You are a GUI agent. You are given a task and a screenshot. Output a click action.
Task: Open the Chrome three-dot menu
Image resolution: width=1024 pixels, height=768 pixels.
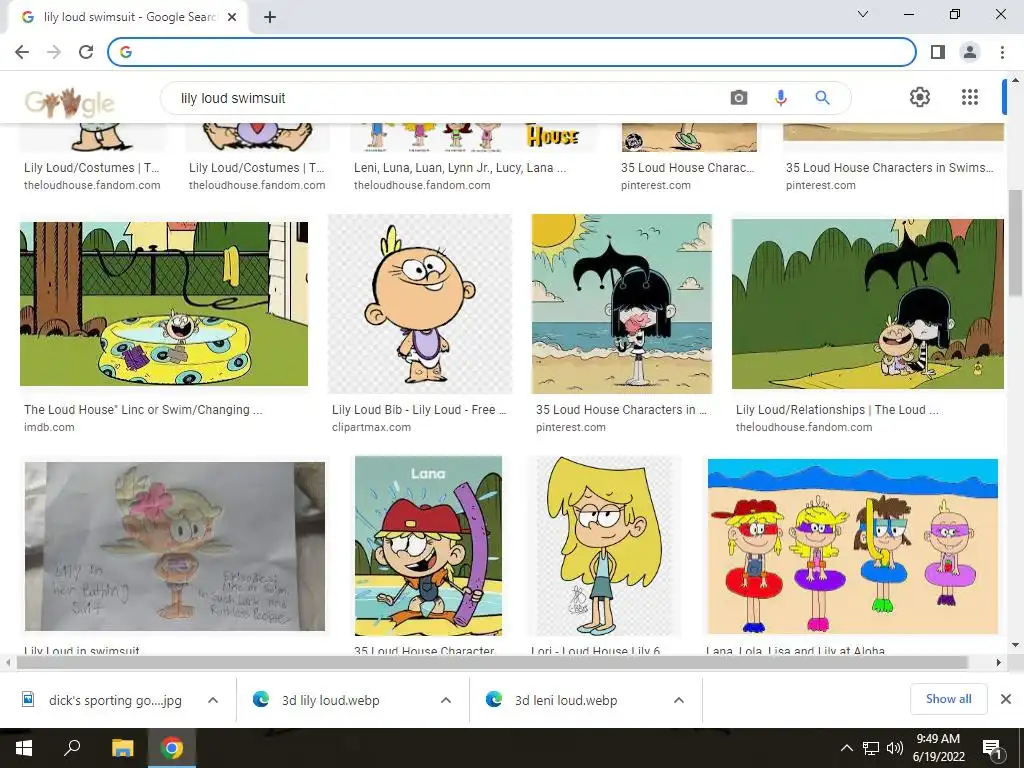click(1002, 52)
